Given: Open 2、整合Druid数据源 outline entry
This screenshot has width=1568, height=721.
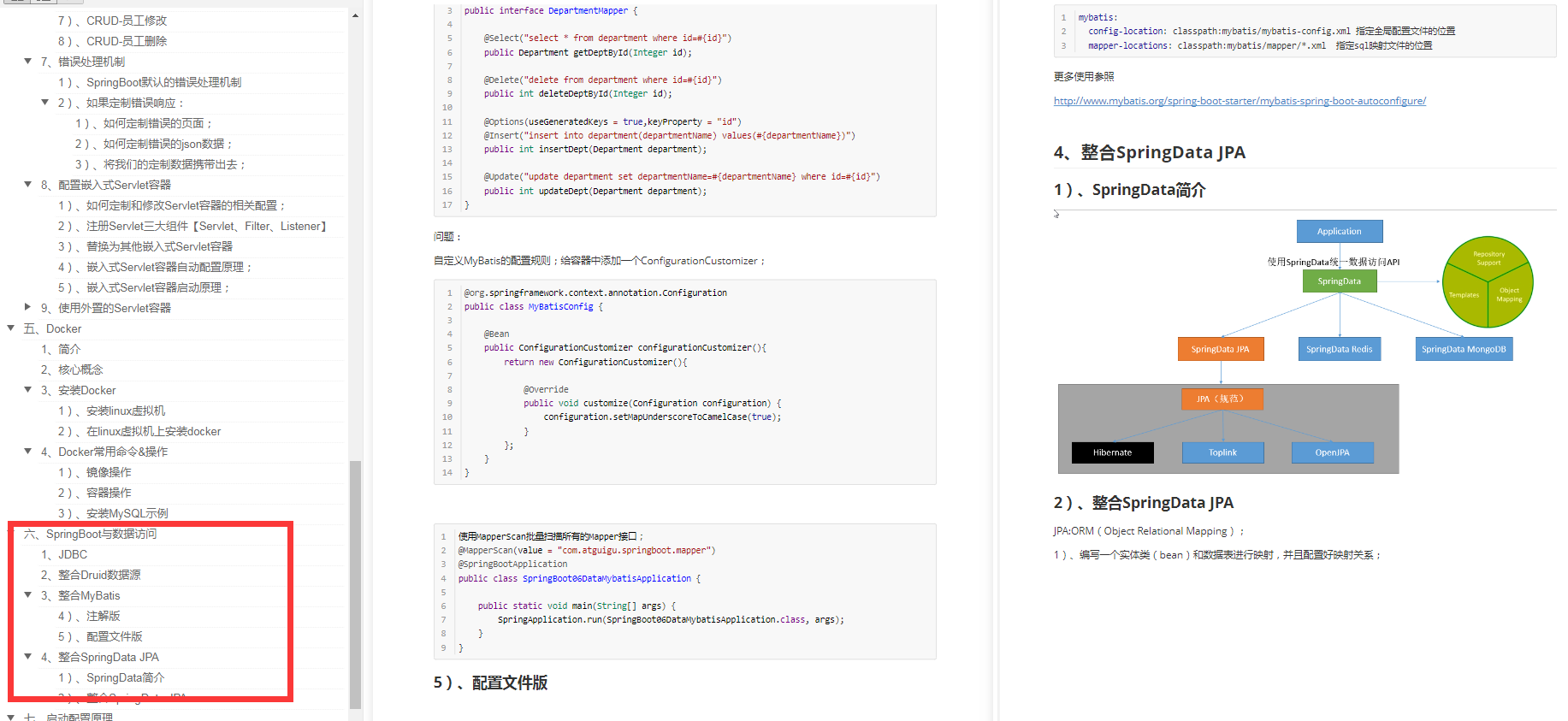Looking at the screenshot, I should coord(91,575).
